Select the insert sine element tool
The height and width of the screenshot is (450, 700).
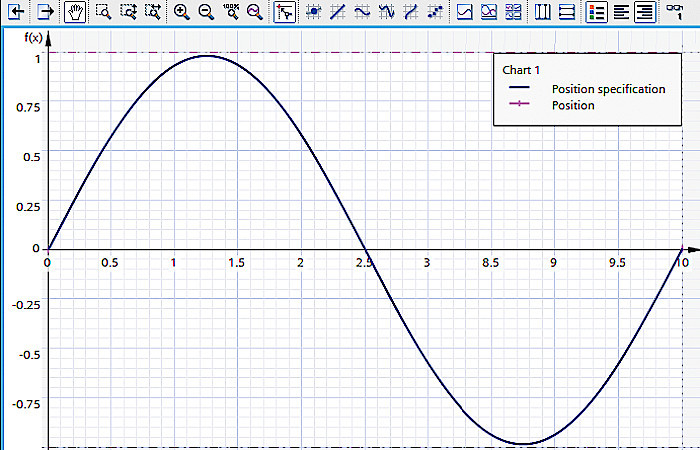(x=362, y=12)
